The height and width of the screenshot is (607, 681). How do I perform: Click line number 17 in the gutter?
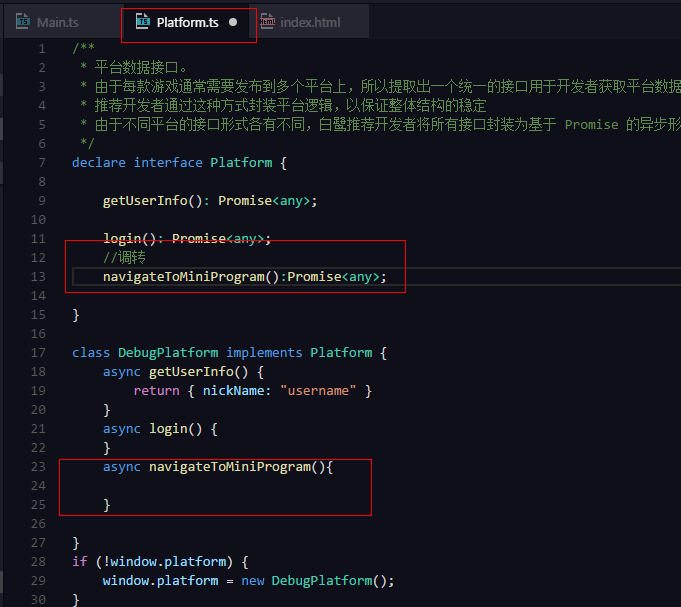point(38,353)
